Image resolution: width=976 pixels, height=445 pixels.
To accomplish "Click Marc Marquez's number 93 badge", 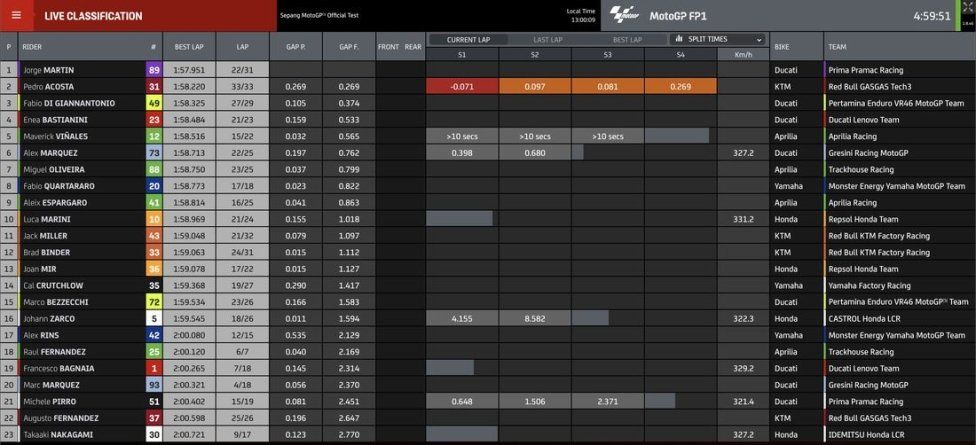I will pyautogui.click(x=154, y=385).
